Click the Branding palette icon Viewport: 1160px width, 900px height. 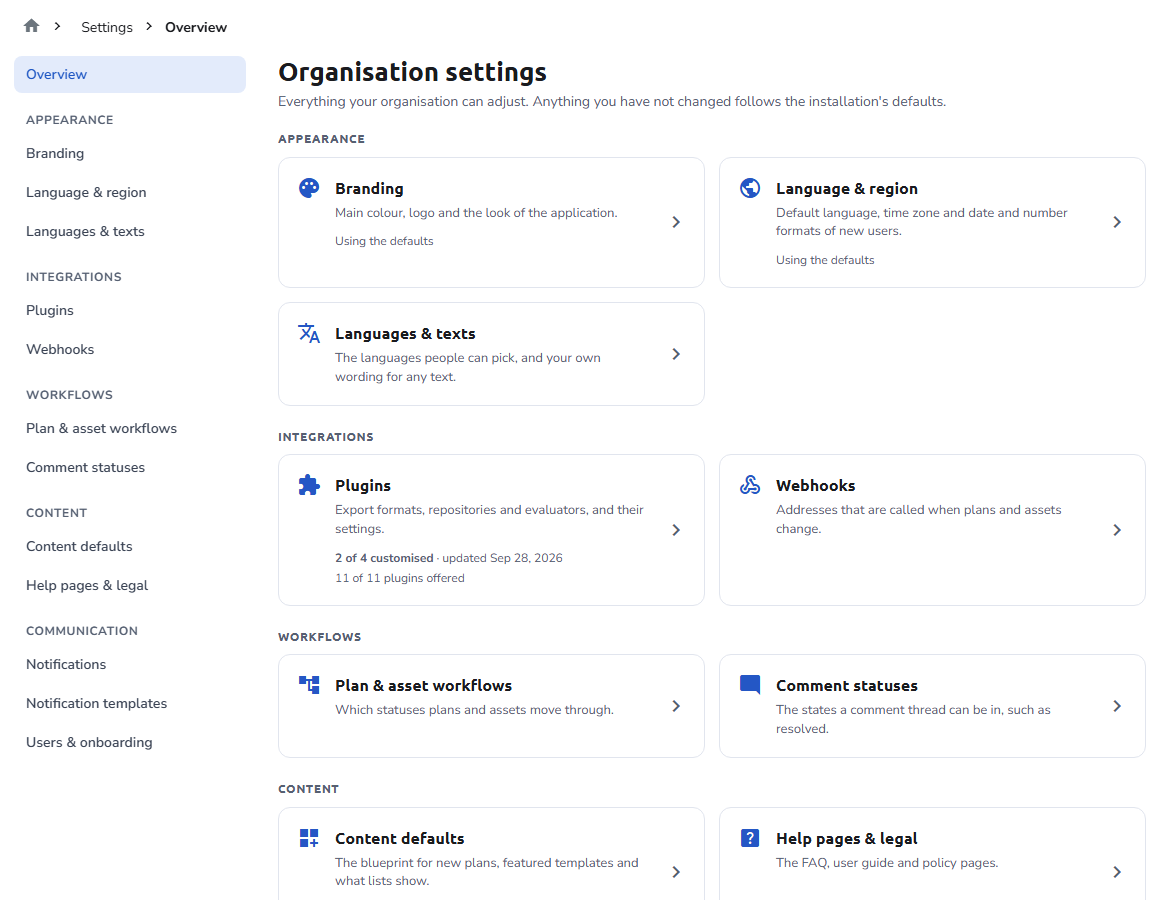(x=308, y=188)
